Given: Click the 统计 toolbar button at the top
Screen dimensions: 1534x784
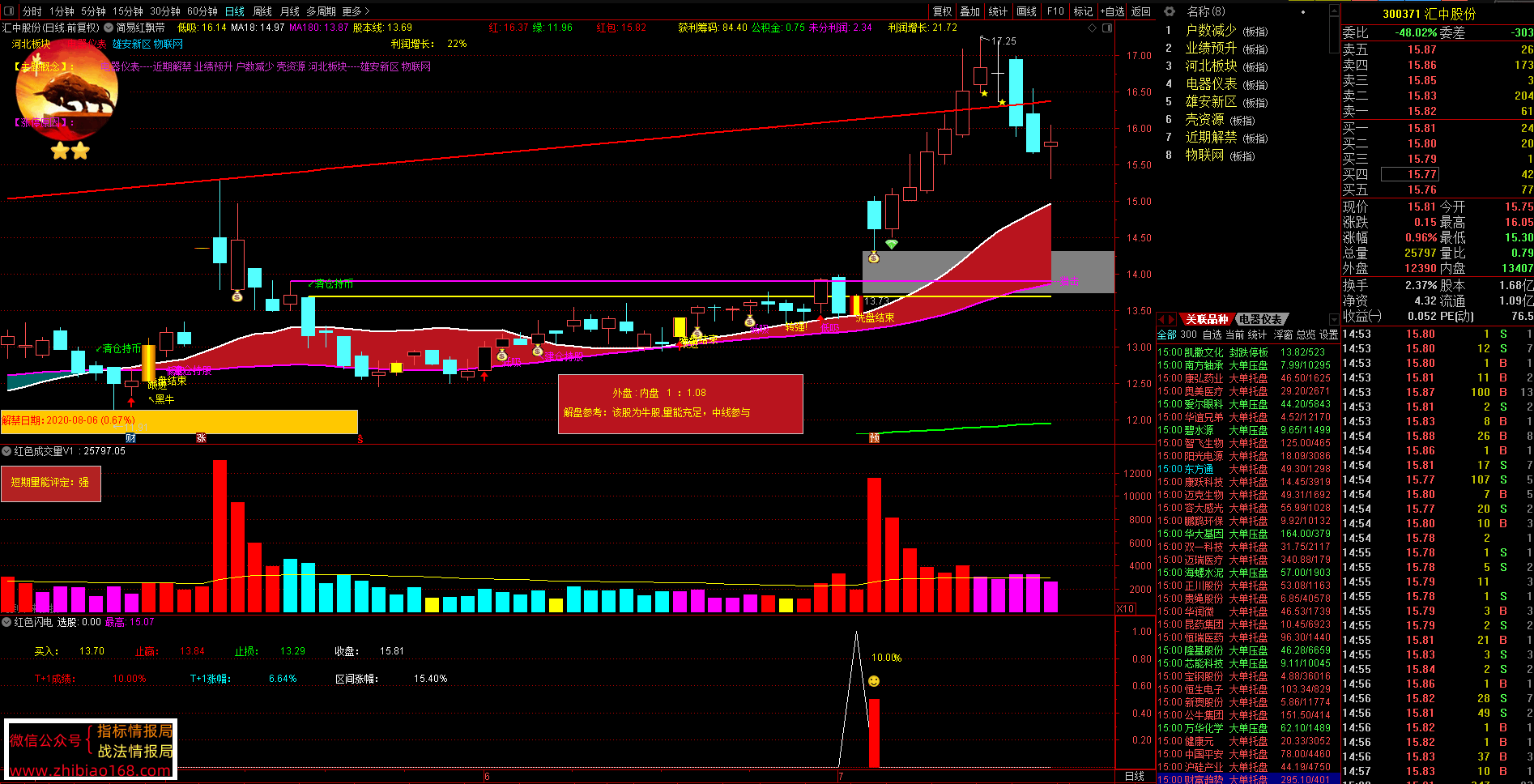Looking at the screenshot, I should click(998, 11).
